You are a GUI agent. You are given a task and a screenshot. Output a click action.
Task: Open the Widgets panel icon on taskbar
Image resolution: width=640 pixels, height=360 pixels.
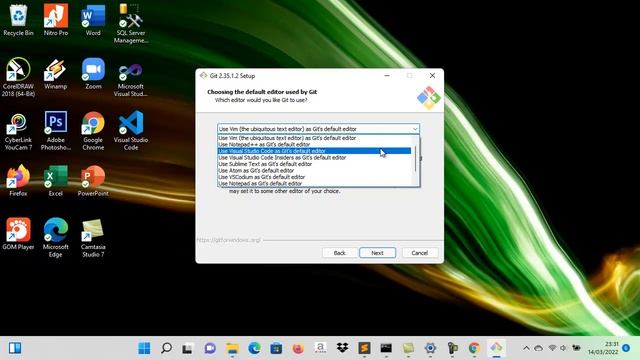pyautogui.click(x=15, y=348)
